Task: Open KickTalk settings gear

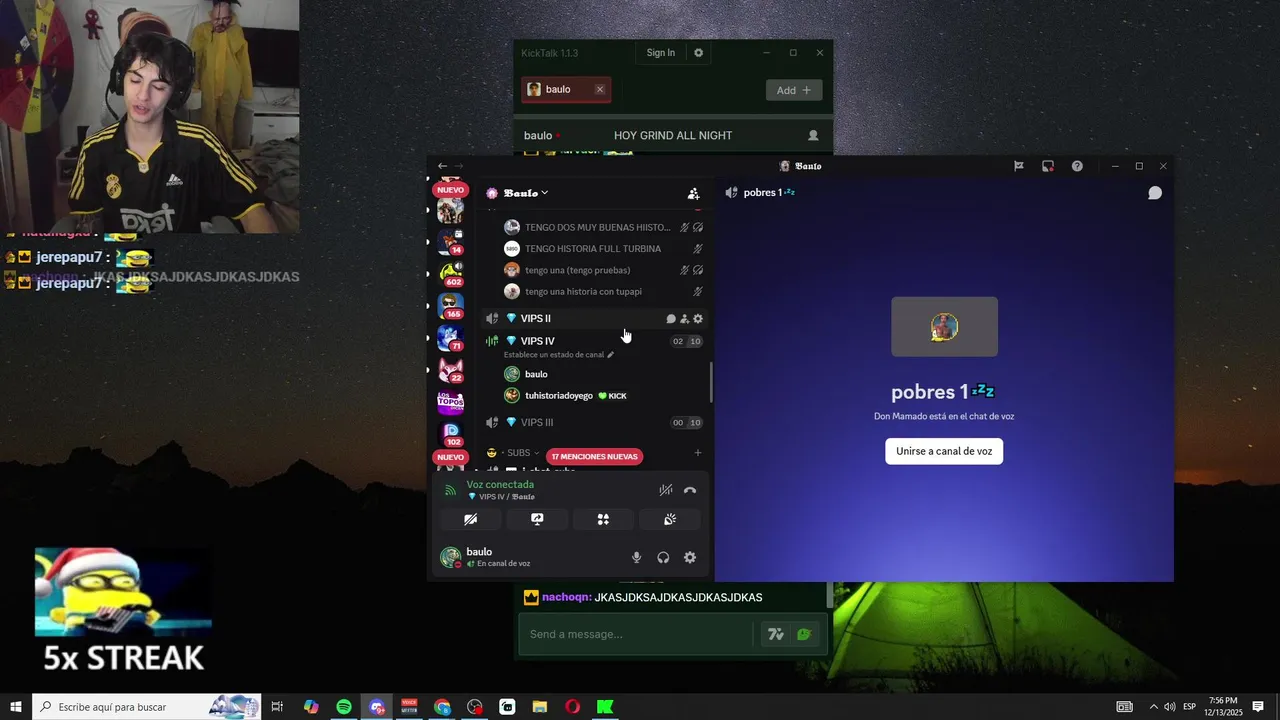Action: point(698,53)
